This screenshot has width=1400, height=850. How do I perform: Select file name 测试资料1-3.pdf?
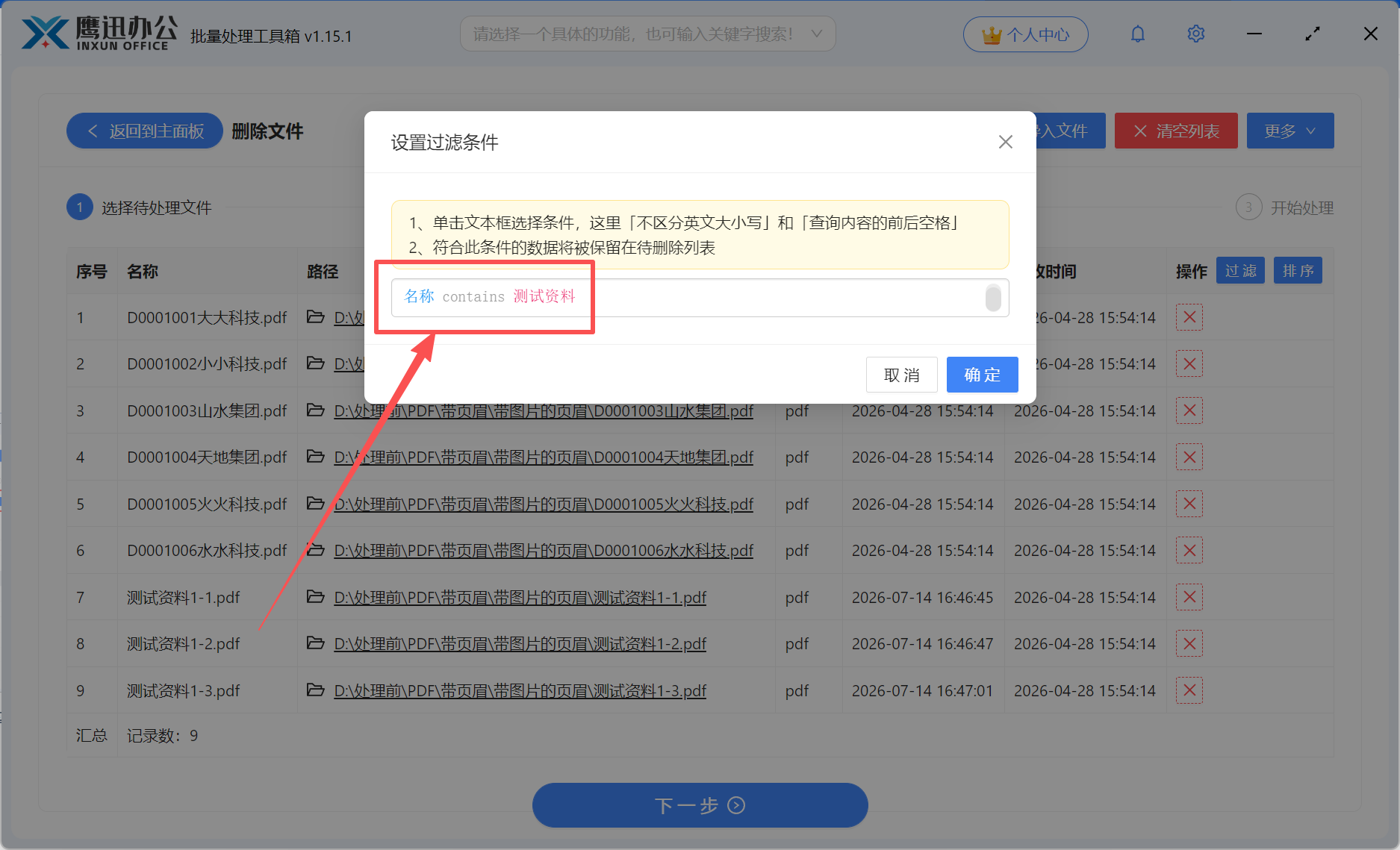tap(184, 691)
